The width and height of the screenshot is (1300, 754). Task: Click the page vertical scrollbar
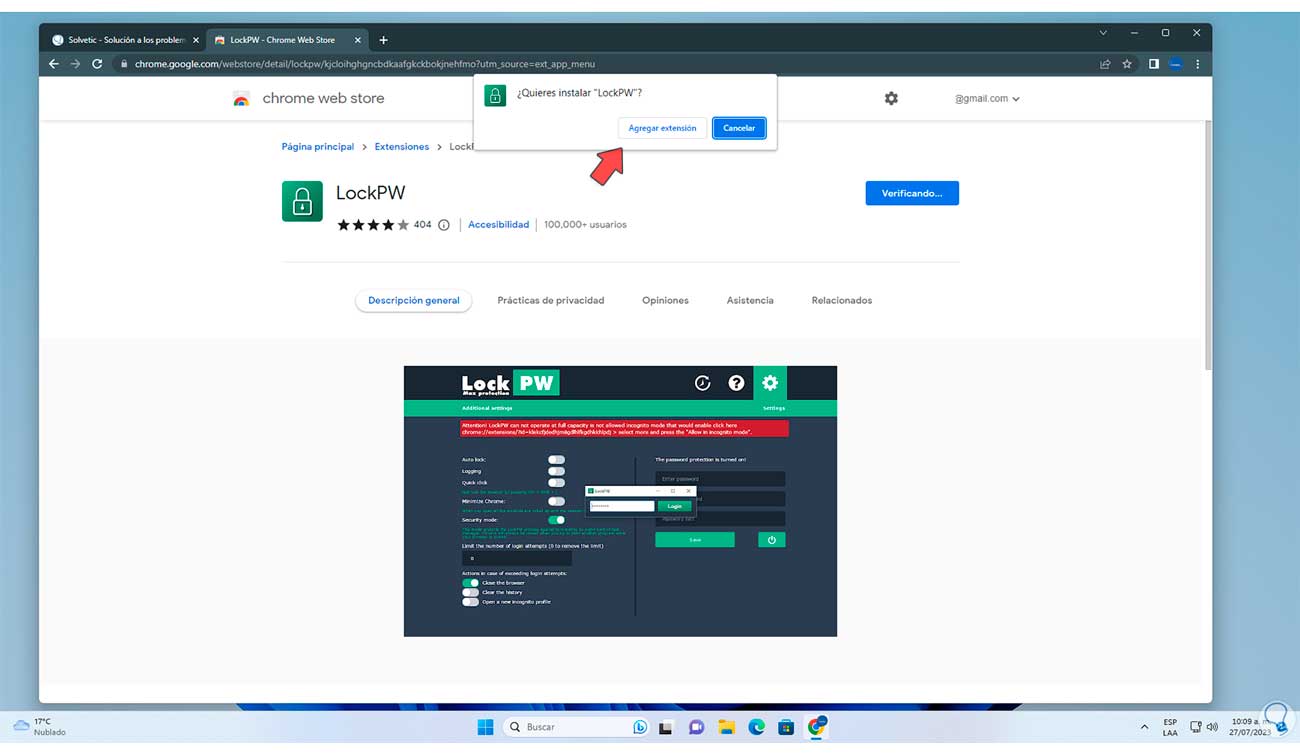pyautogui.click(x=1207, y=245)
